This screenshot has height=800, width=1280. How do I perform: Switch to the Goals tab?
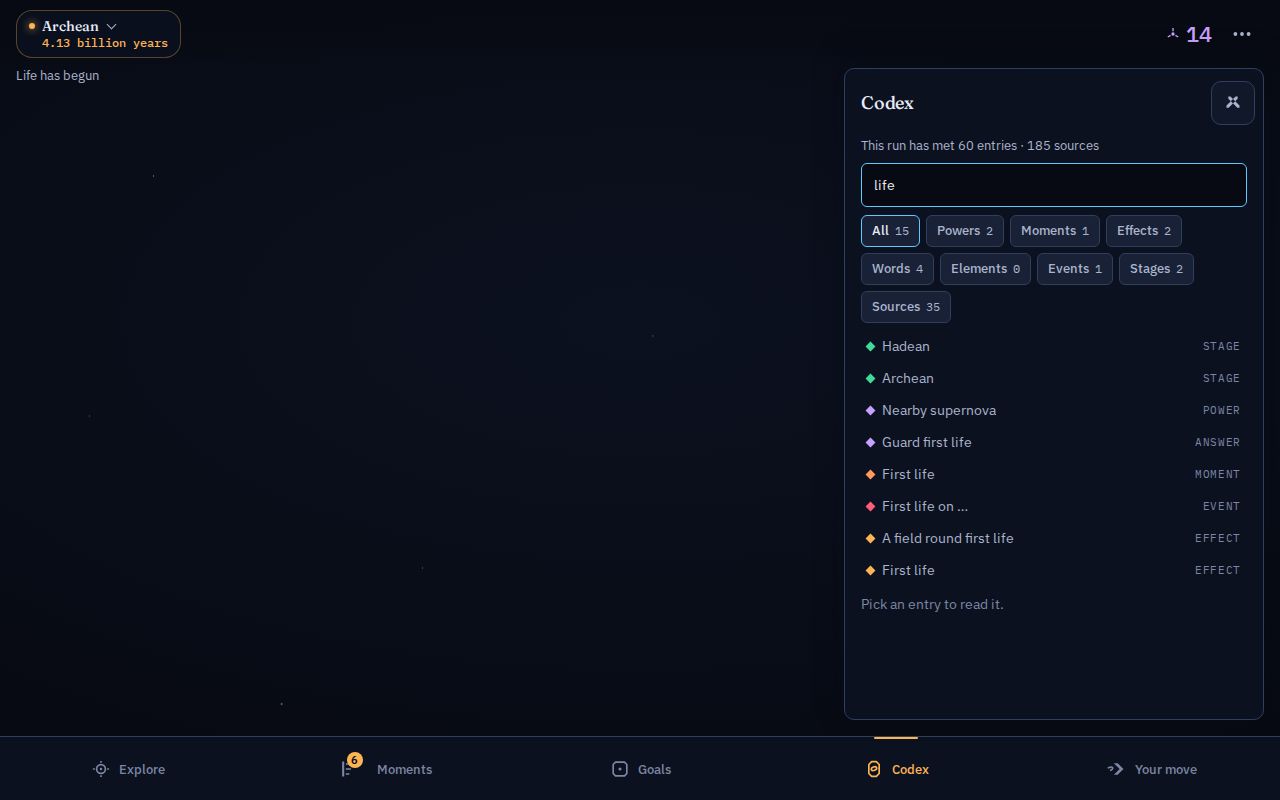640,769
